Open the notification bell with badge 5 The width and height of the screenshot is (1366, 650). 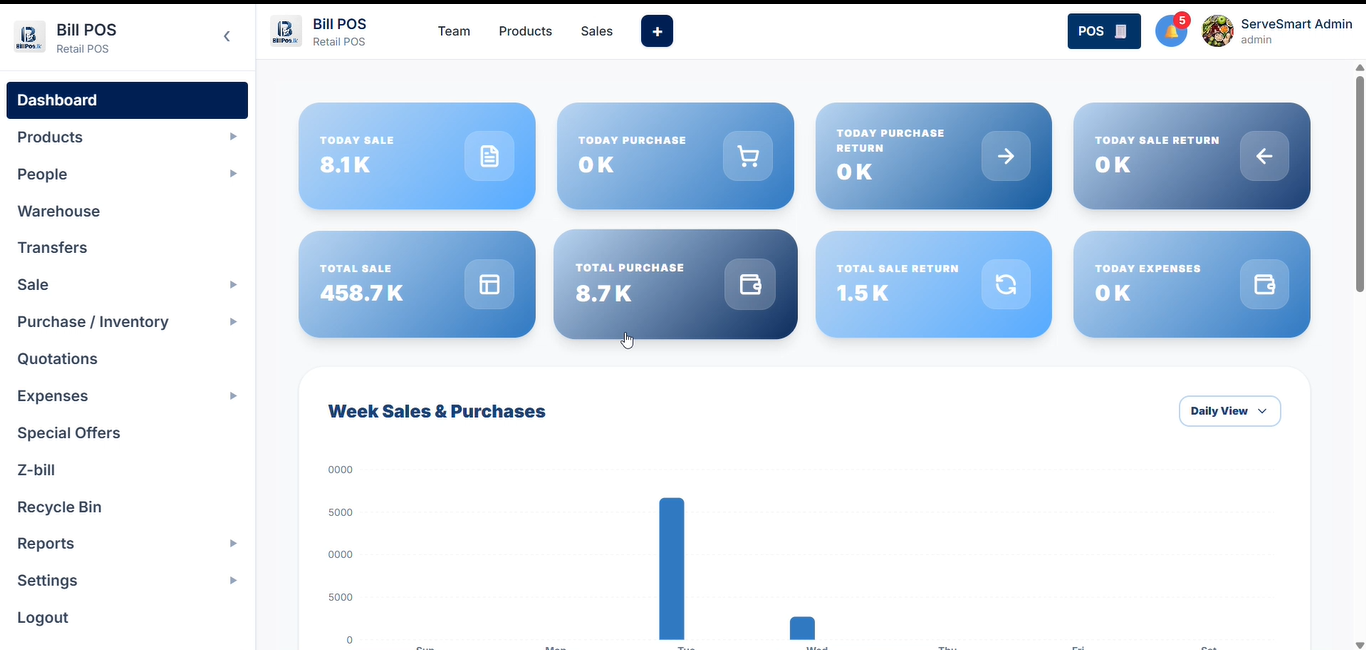tap(1171, 31)
